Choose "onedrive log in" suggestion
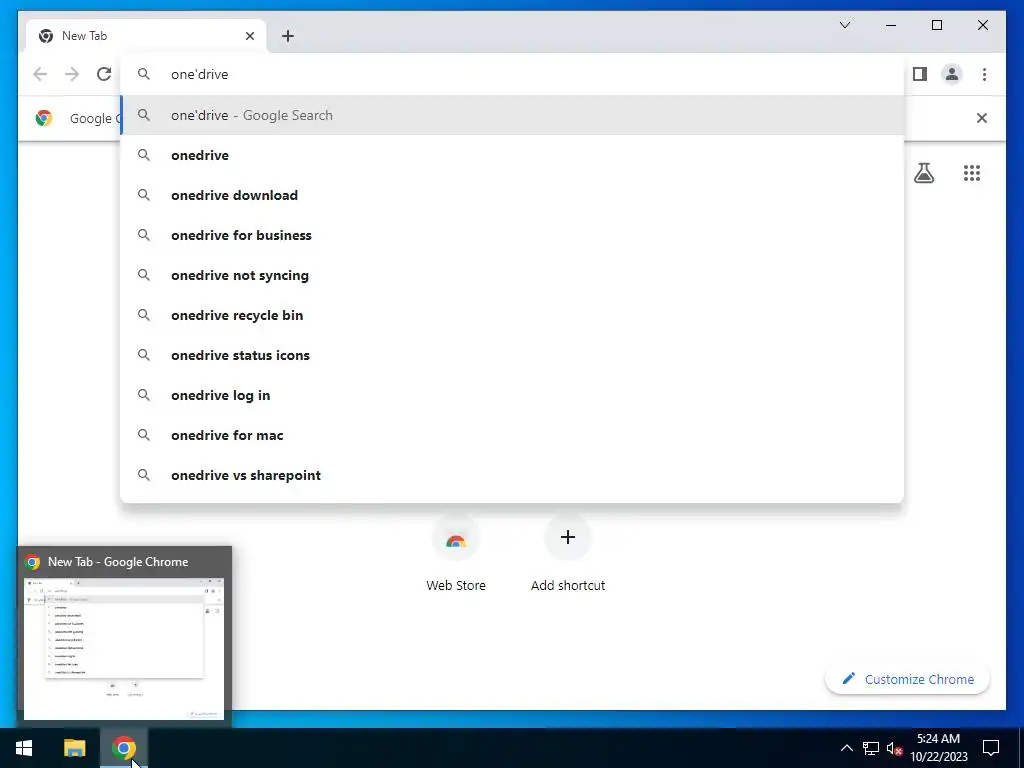 (x=513, y=395)
